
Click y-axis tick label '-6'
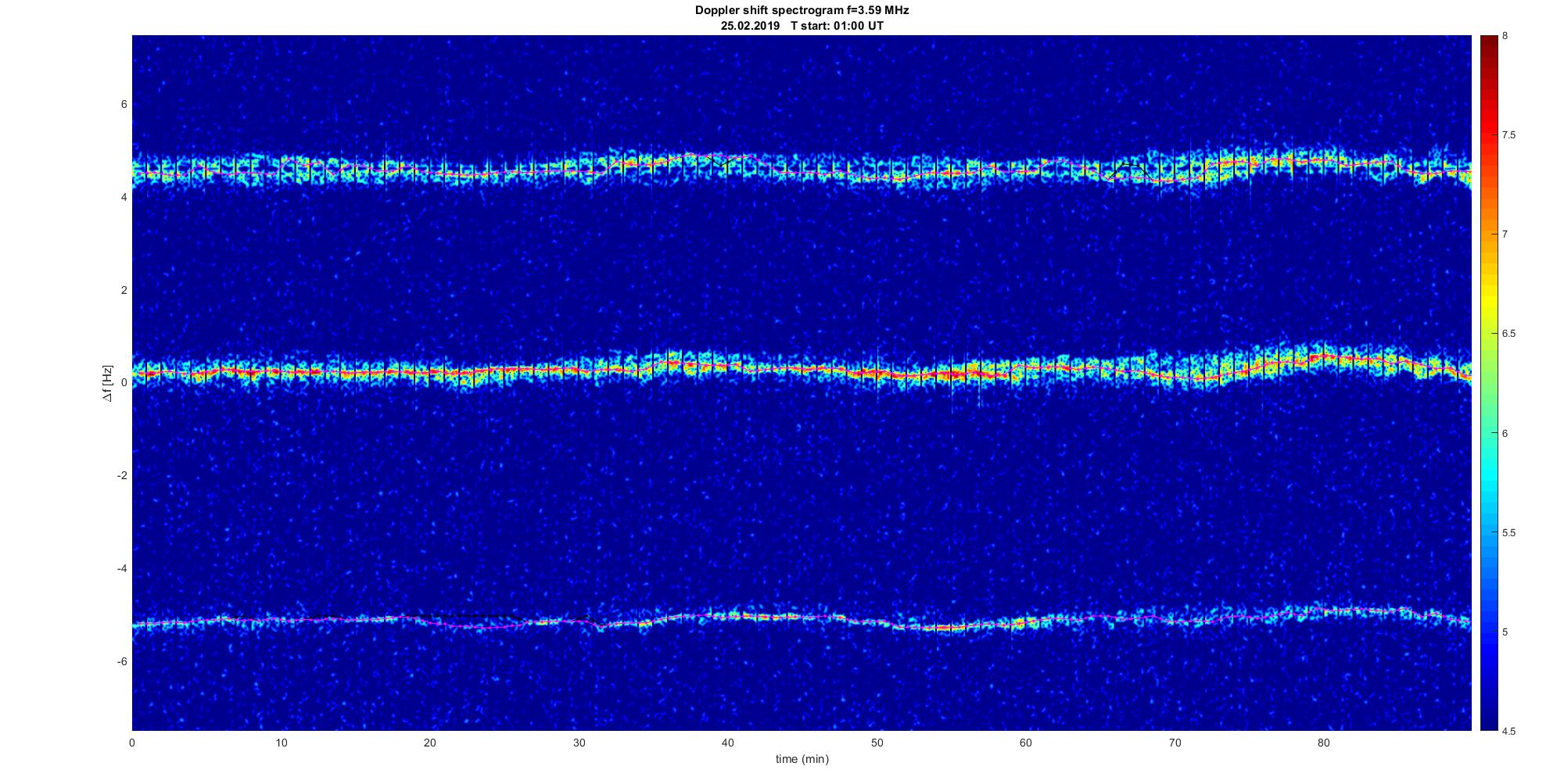(x=121, y=661)
